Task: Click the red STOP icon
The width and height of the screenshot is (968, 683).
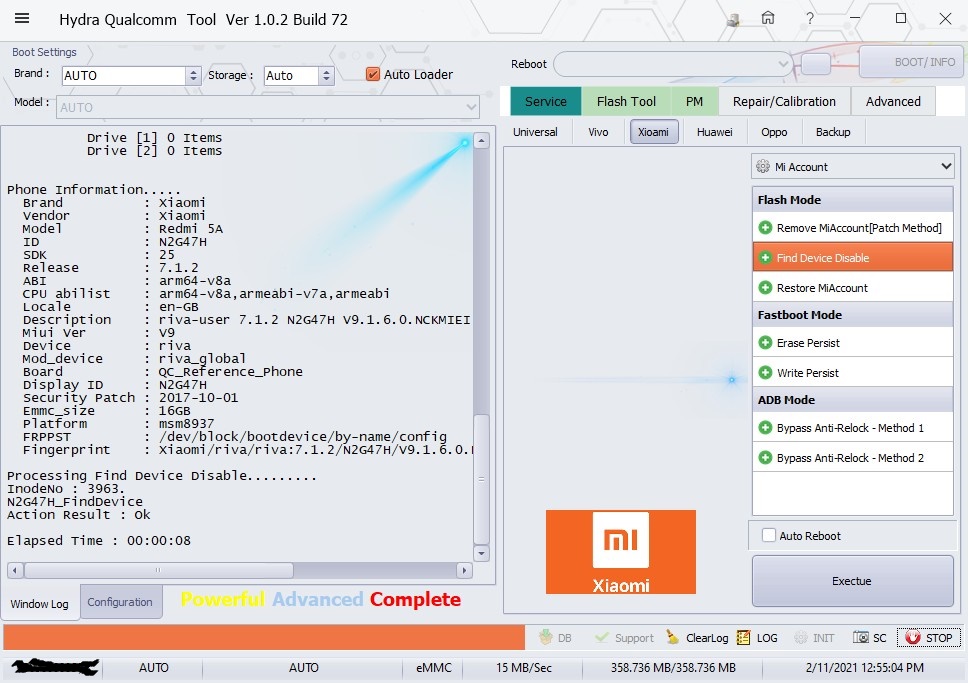Action: pos(912,637)
